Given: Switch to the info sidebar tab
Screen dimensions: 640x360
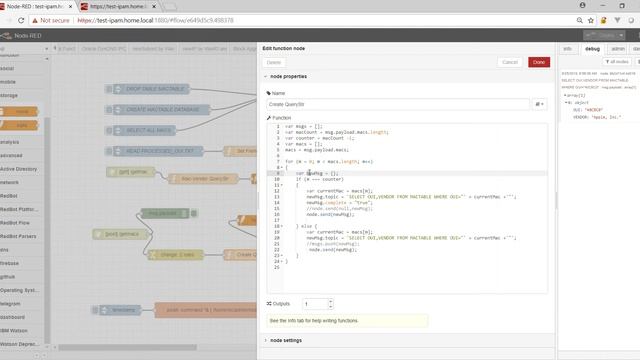Looking at the screenshot, I should coord(568,49).
